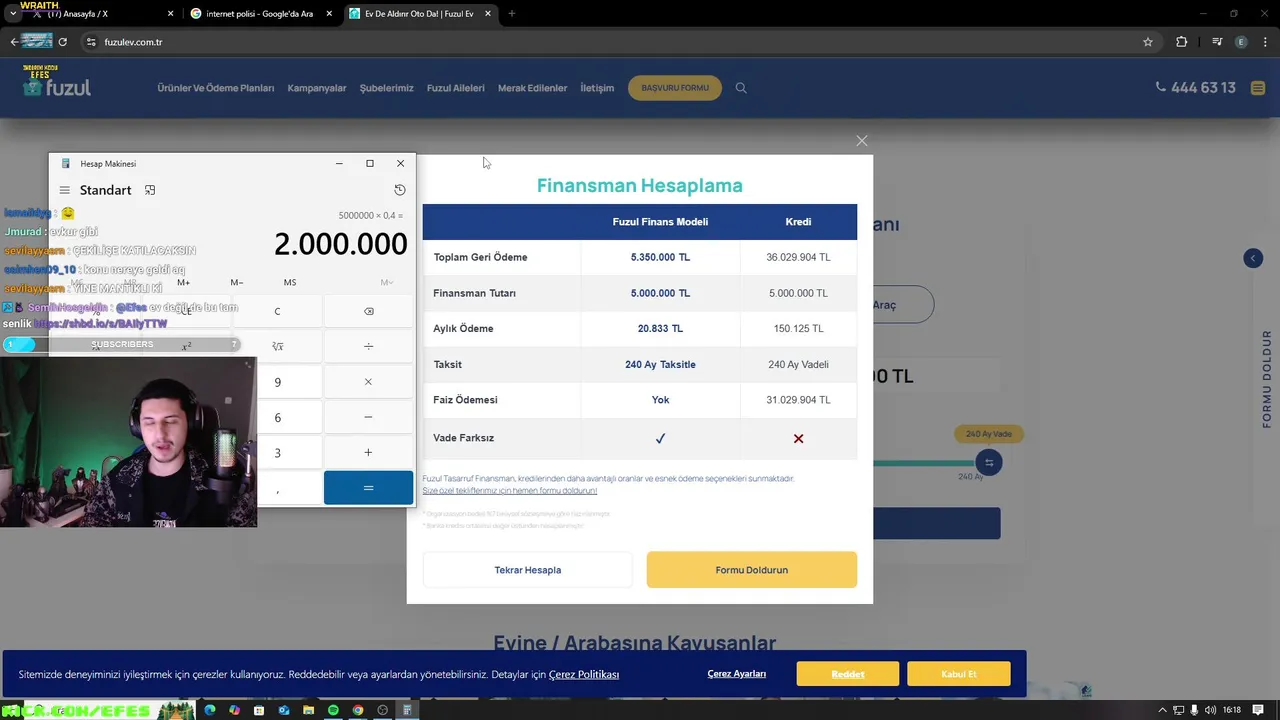Switch to internet polisi Google tab
This screenshot has height=720, width=1280.
point(260,14)
